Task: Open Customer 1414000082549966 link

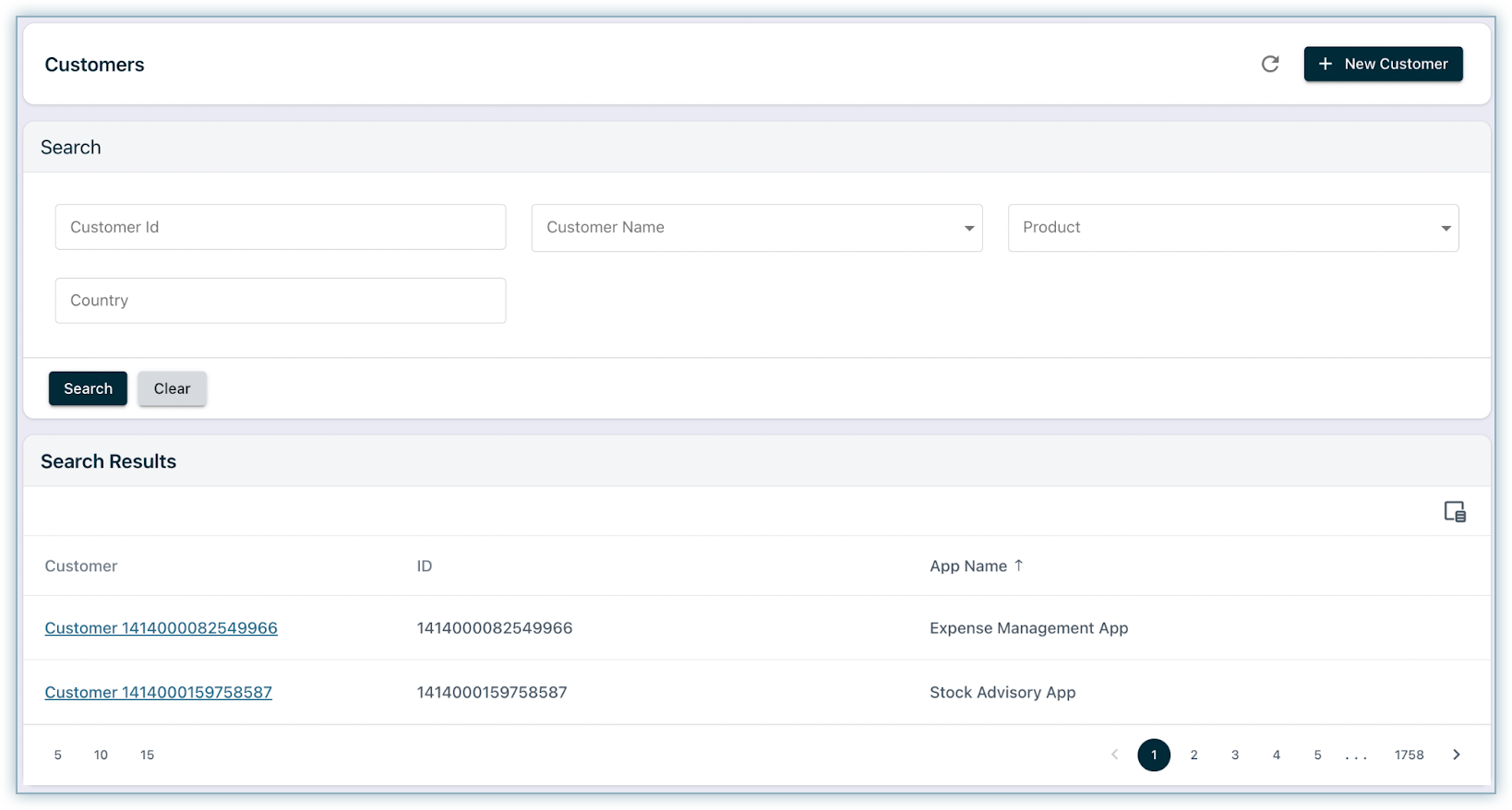Action: coord(161,628)
